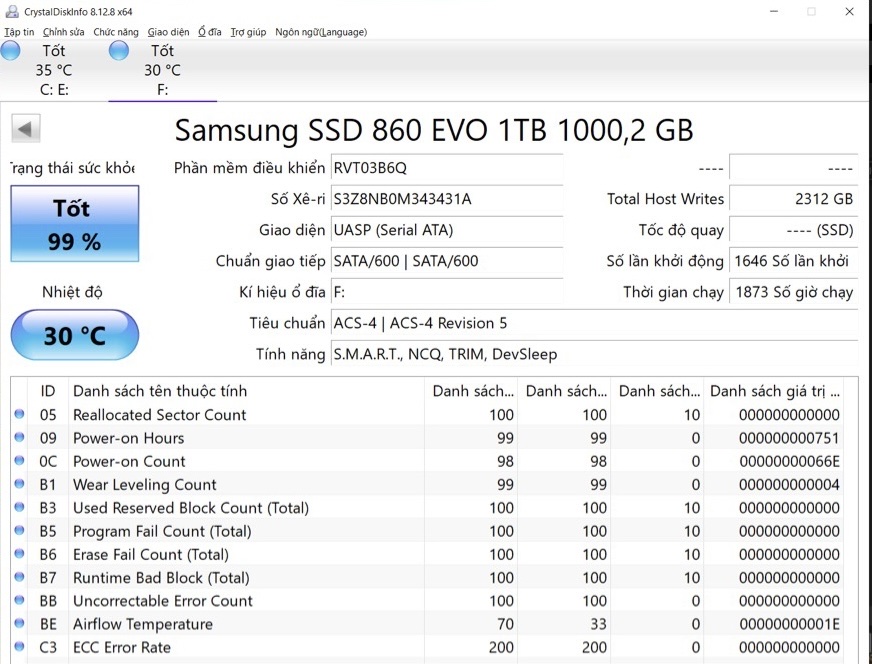Select the Wear Leveling Count attribute name
The image size is (872, 664).
(x=145, y=485)
